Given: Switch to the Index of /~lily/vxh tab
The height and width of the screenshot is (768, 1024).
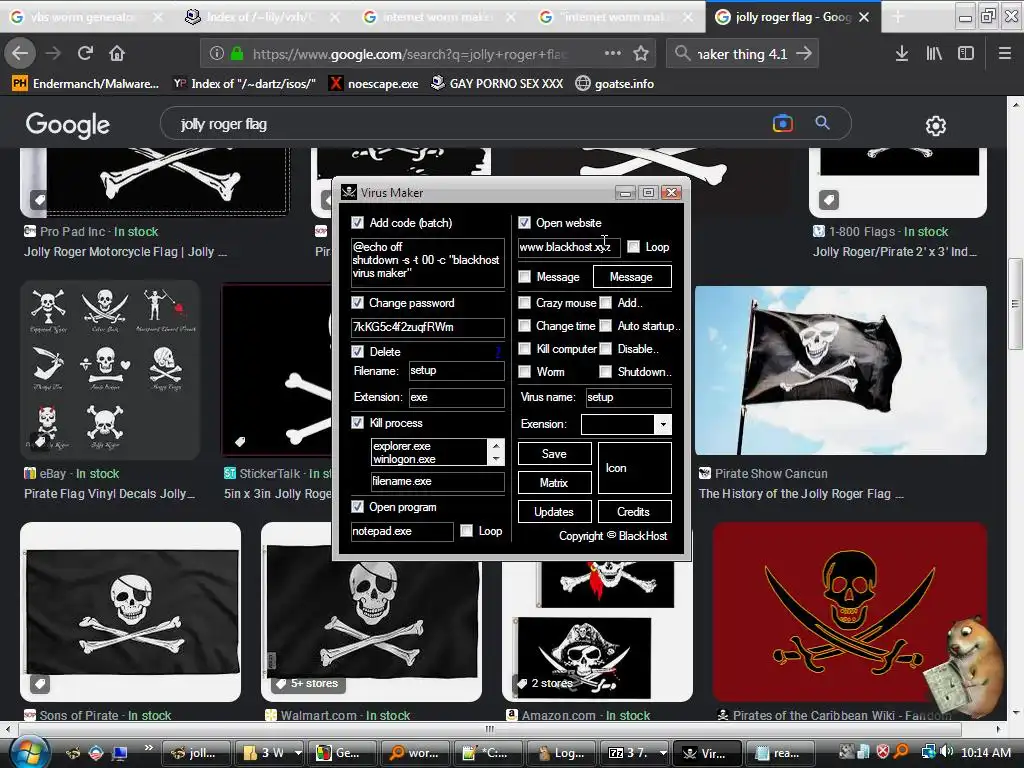Looking at the screenshot, I should point(261,17).
